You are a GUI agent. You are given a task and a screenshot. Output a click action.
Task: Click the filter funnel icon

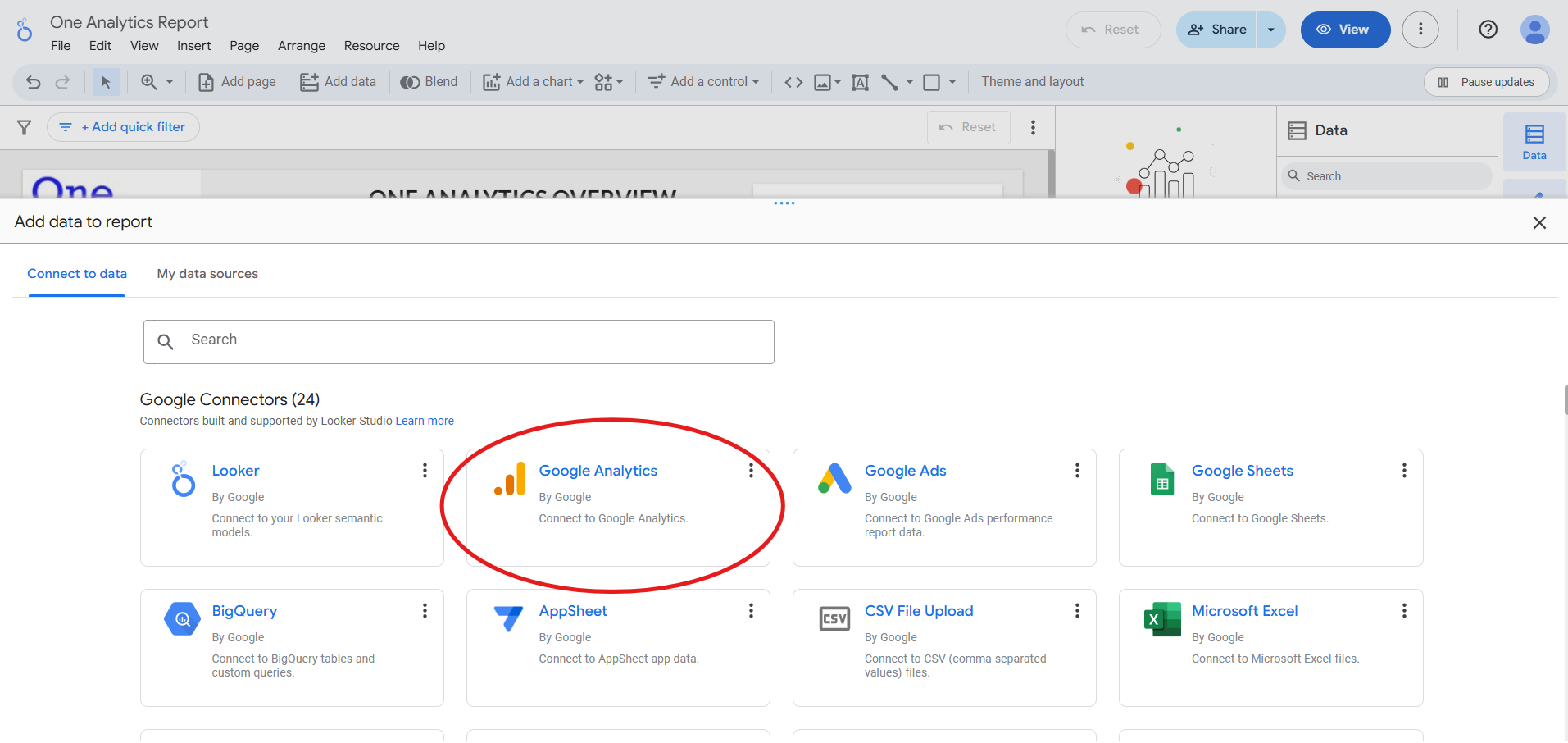25,127
